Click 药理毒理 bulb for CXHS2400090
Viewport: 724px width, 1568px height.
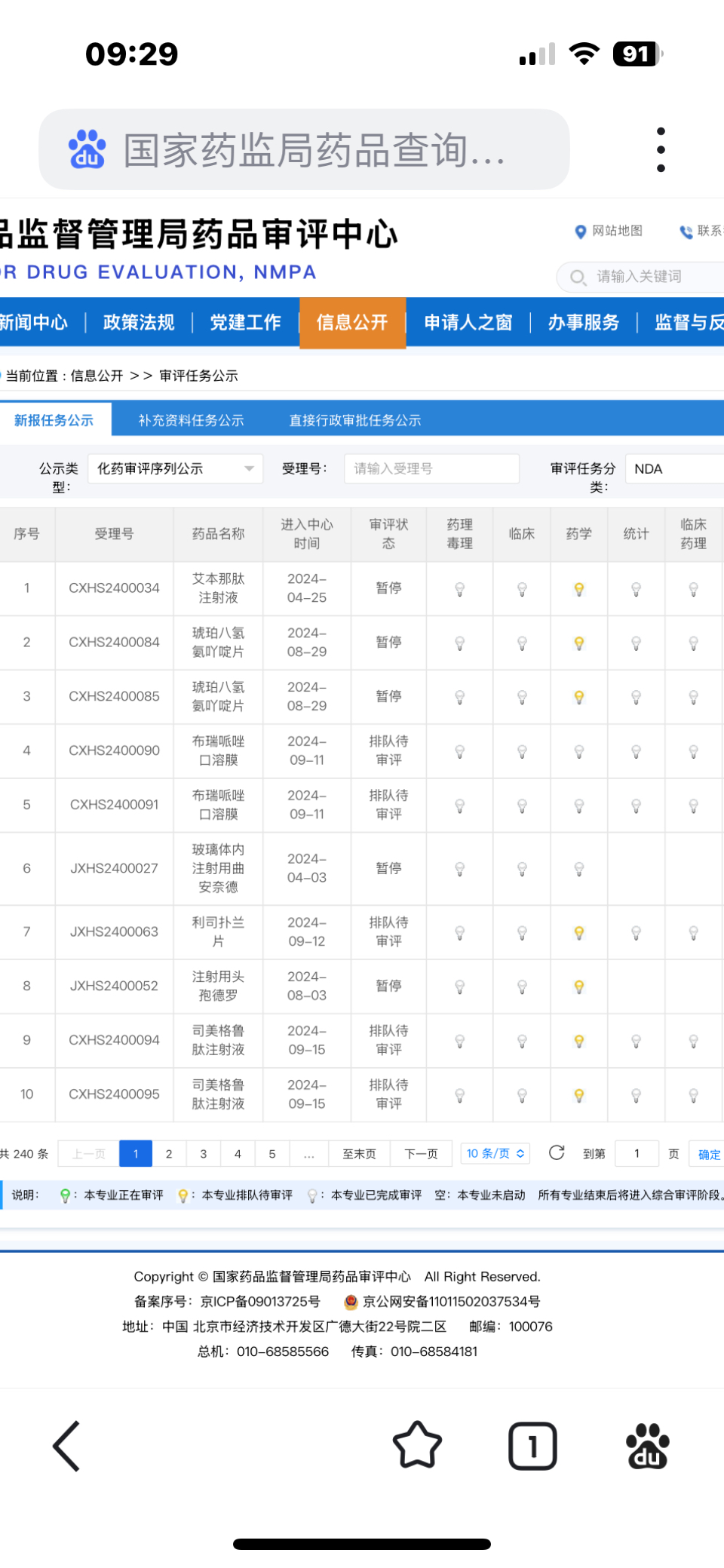(x=460, y=752)
